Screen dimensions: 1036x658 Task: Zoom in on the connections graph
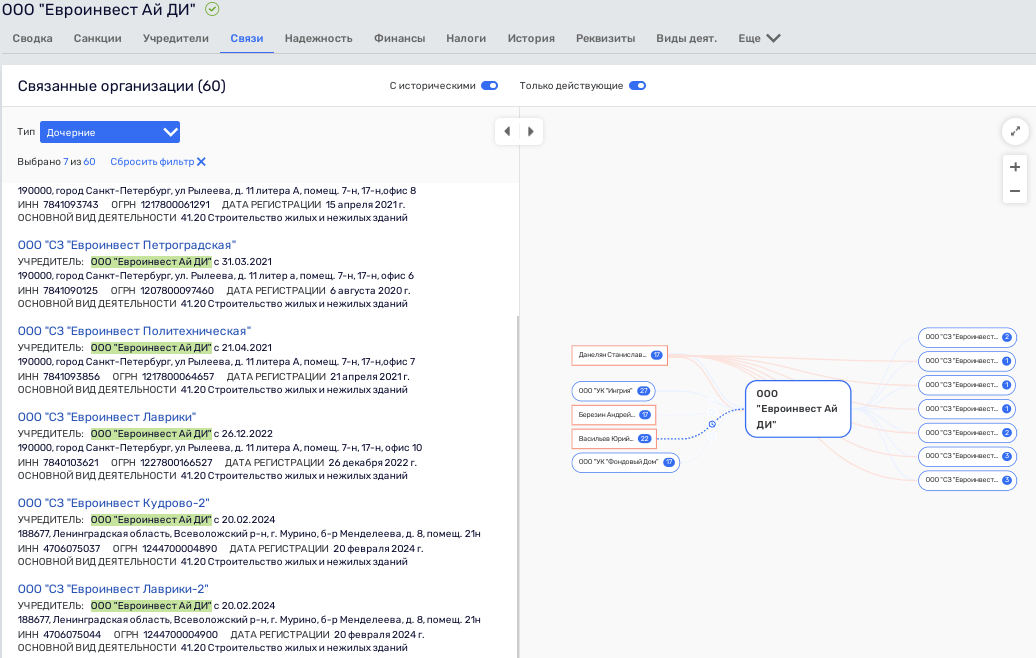pos(1015,167)
